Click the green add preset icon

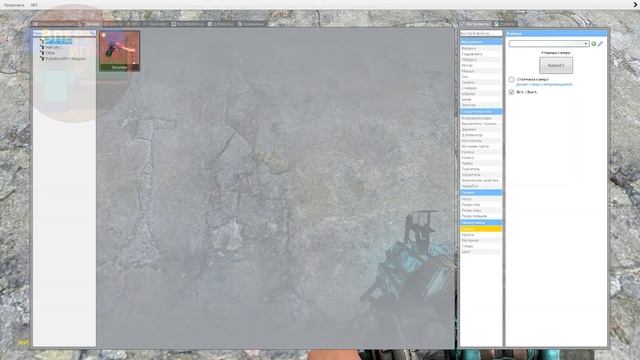pyautogui.click(x=593, y=44)
